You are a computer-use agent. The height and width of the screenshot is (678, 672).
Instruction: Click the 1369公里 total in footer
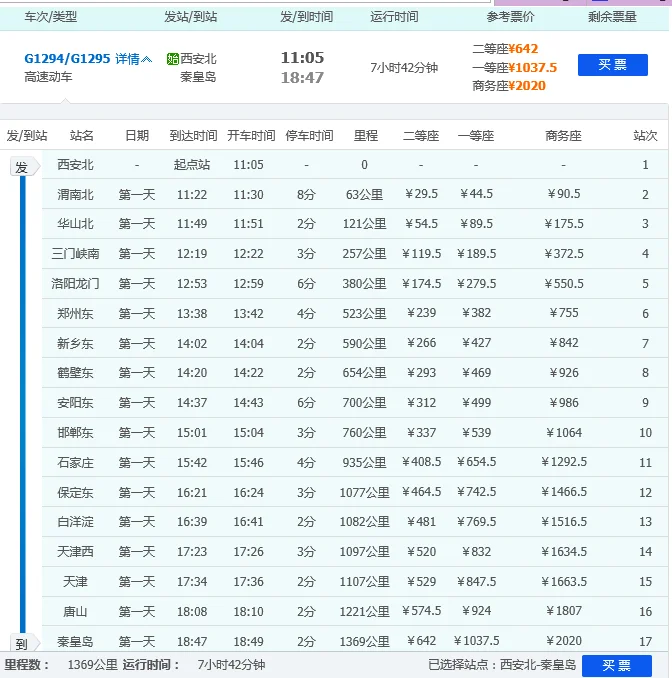93,665
